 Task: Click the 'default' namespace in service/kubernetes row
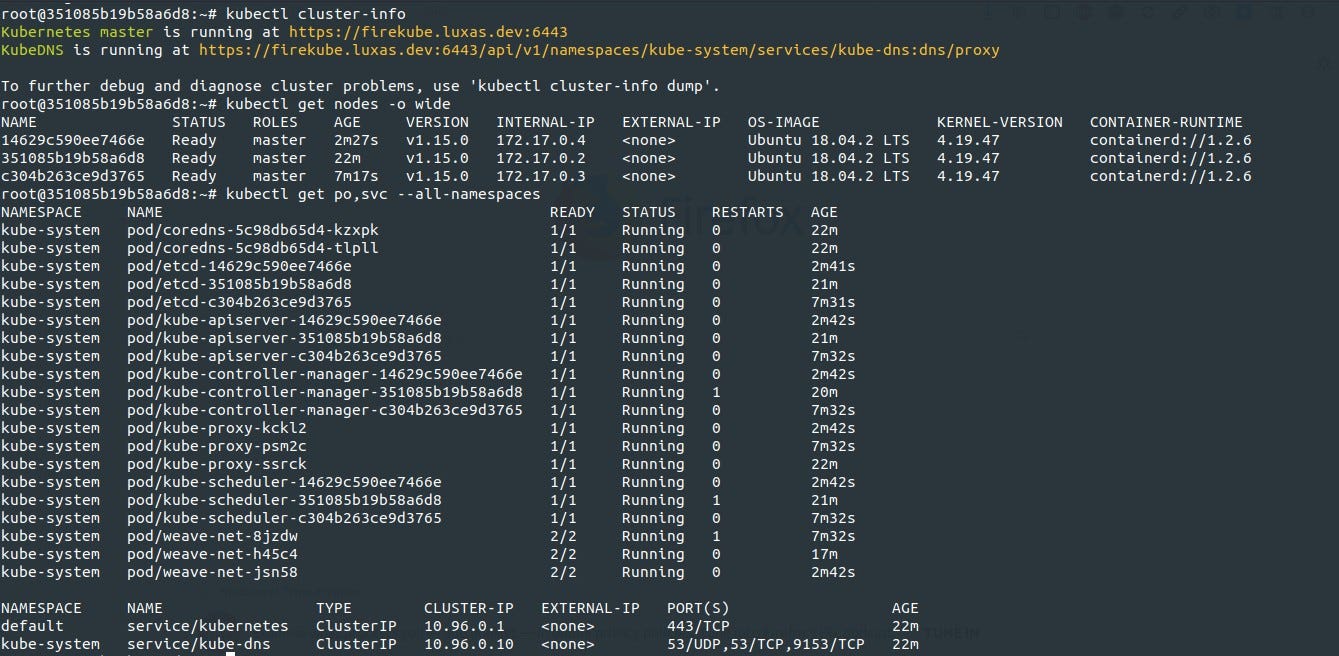coord(32,626)
